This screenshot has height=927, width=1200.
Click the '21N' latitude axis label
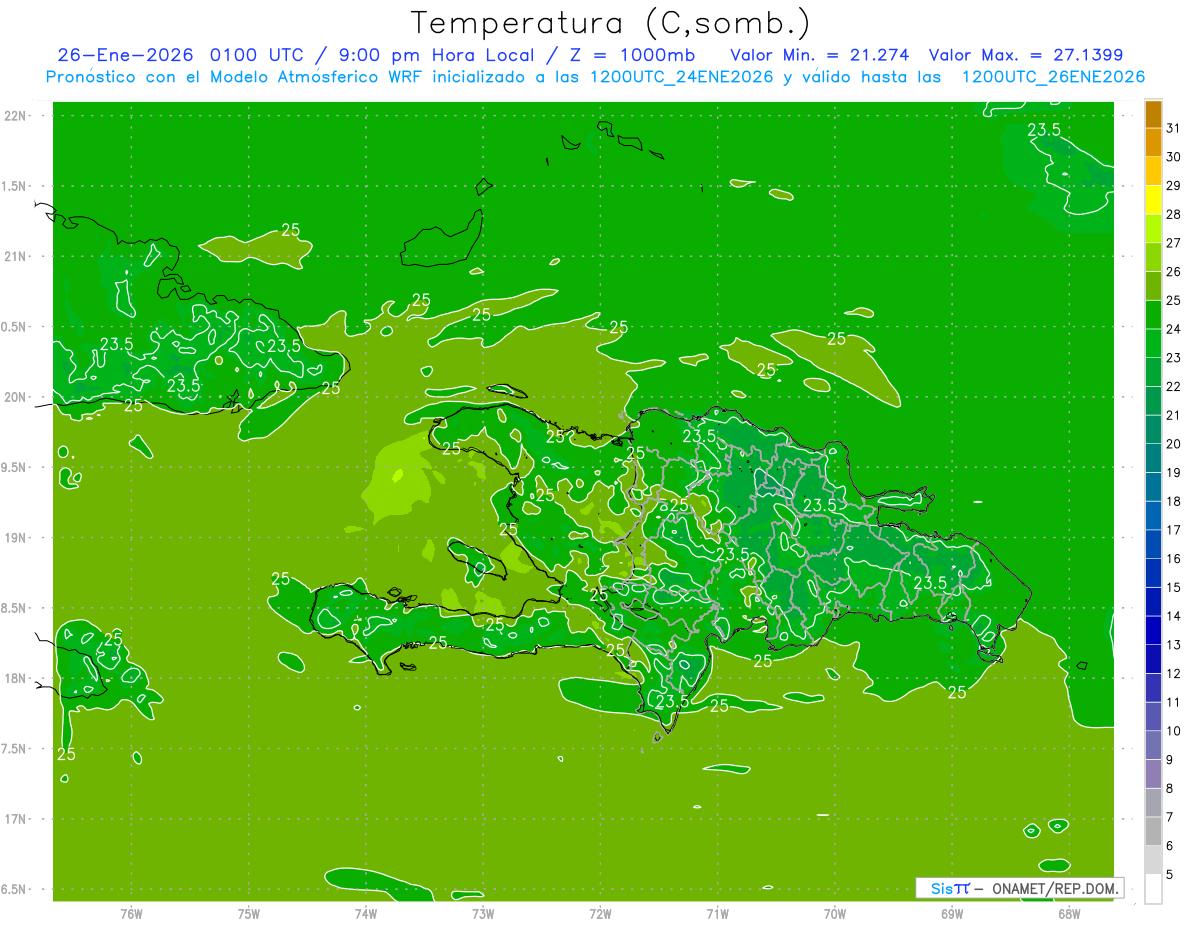coord(16,256)
